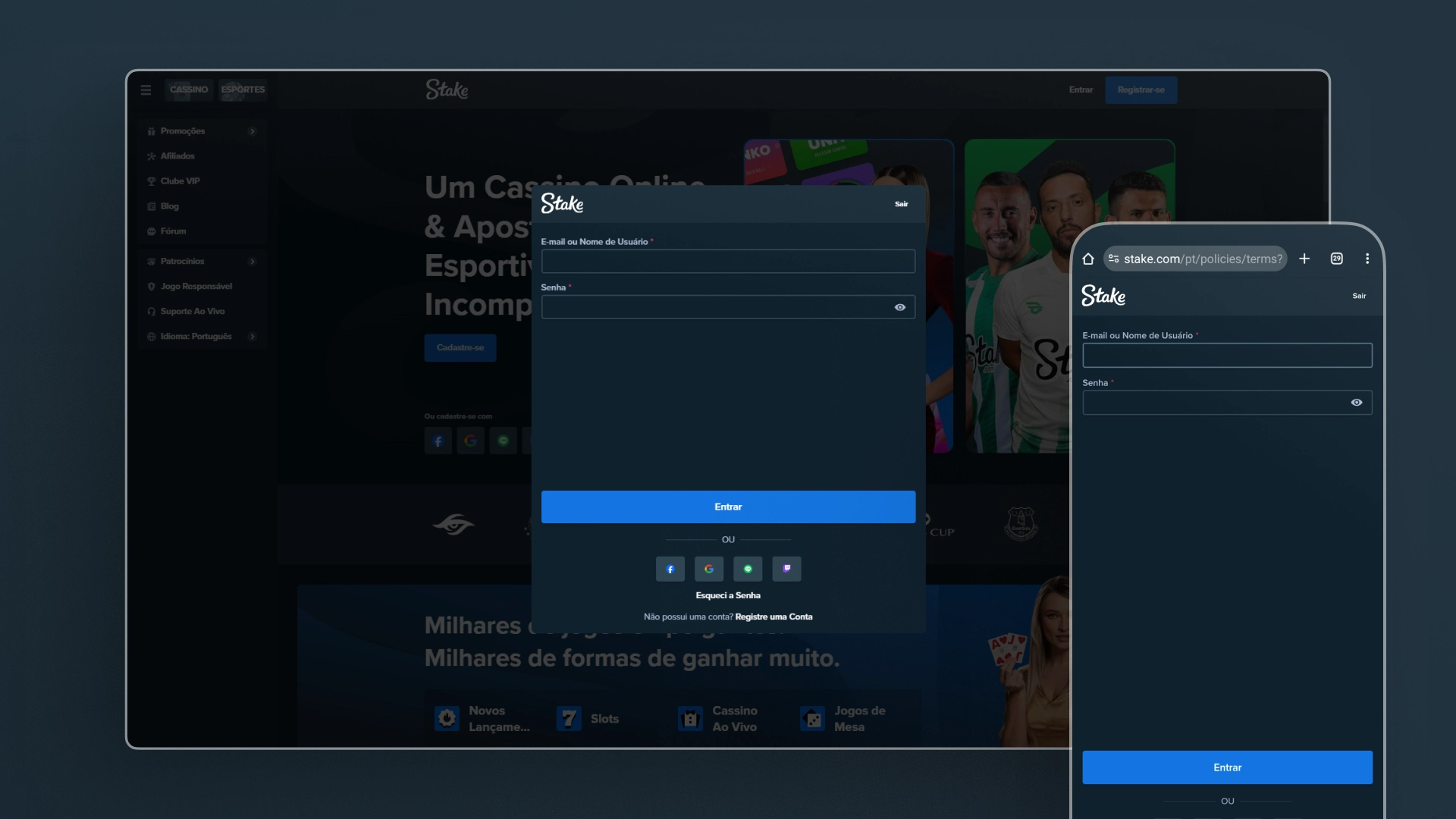The image size is (1456, 819).
Task: Switch to the CASSINO tab
Action: [189, 89]
